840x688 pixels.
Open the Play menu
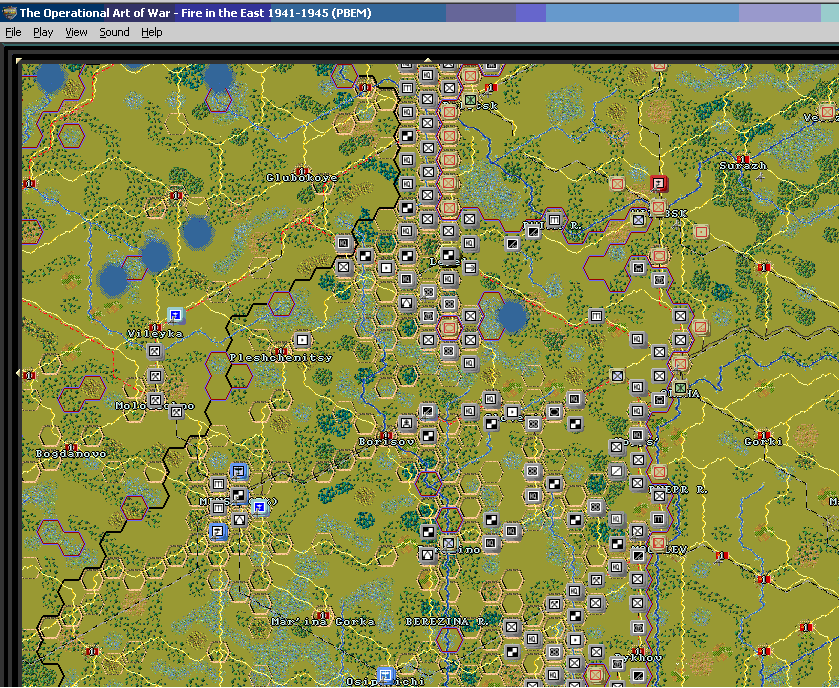tap(43, 32)
